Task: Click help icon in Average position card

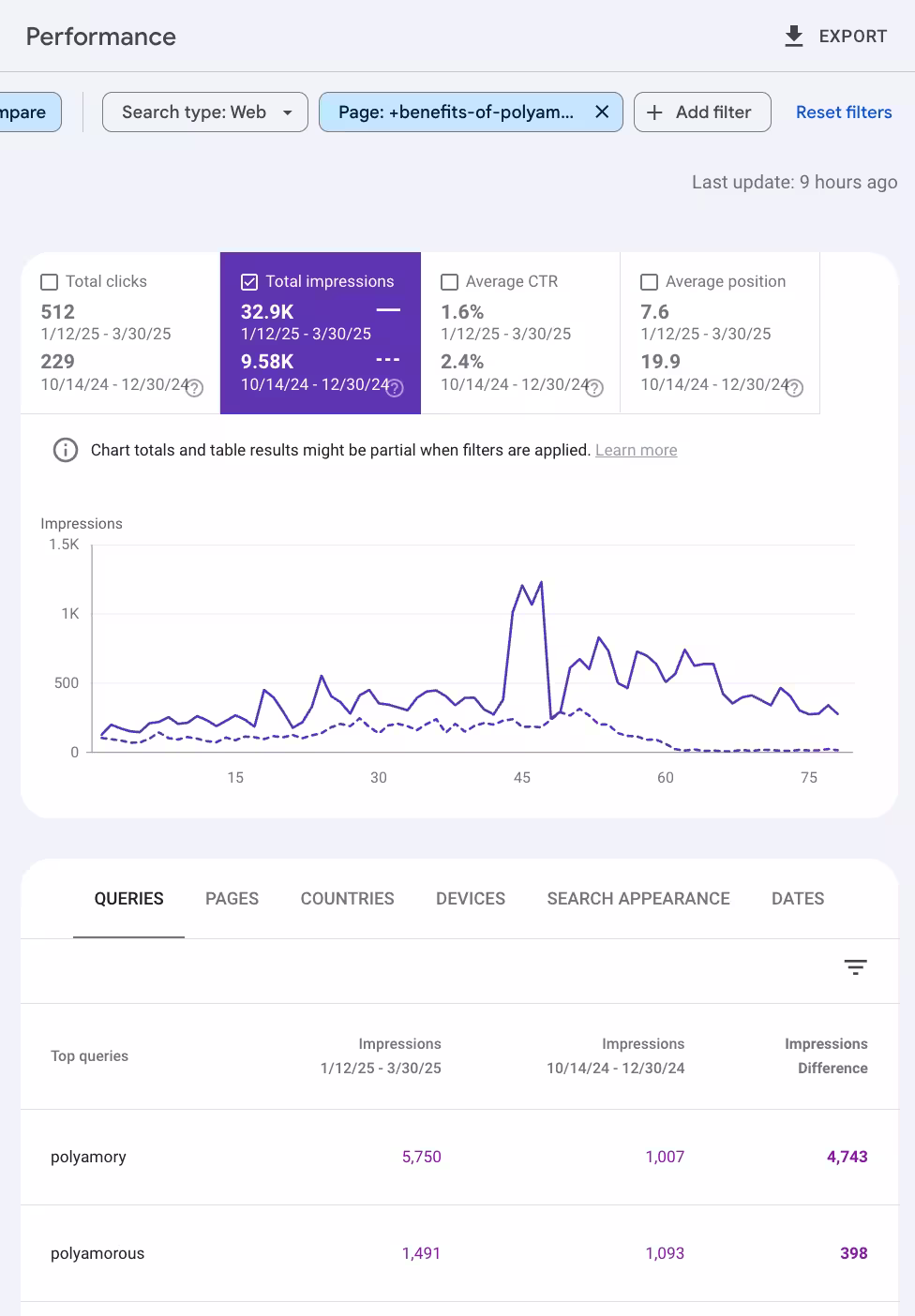Action: (794, 388)
